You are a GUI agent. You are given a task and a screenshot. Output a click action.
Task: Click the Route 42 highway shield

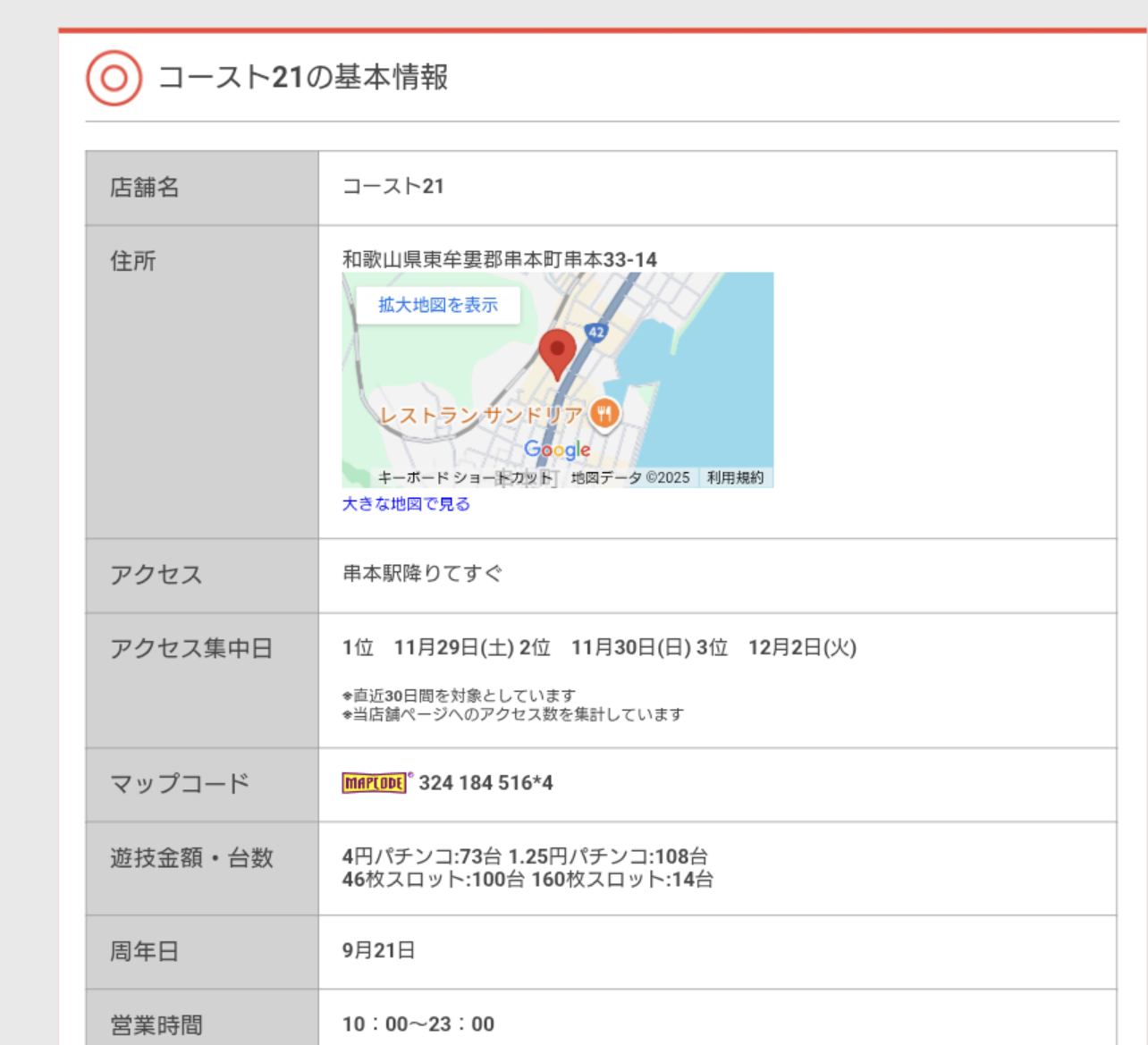[596, 332]
